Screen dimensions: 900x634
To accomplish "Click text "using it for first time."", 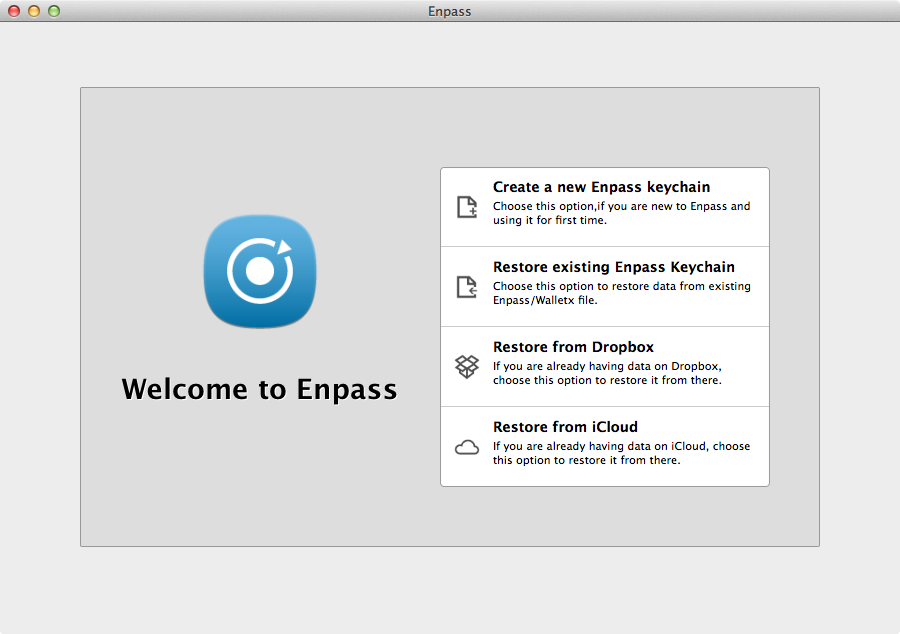I will 549,220.
